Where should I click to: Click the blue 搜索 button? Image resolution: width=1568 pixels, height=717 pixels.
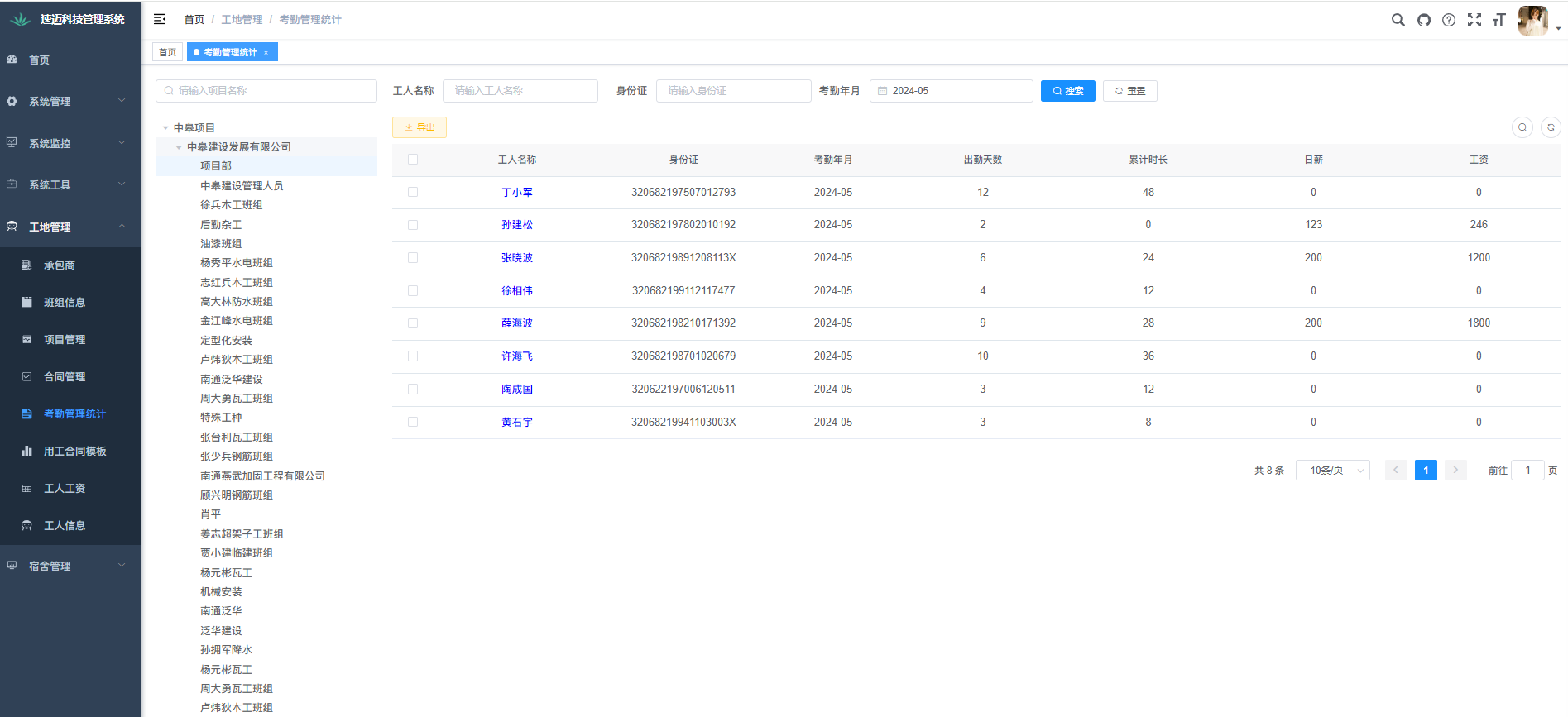point(1067,91)
